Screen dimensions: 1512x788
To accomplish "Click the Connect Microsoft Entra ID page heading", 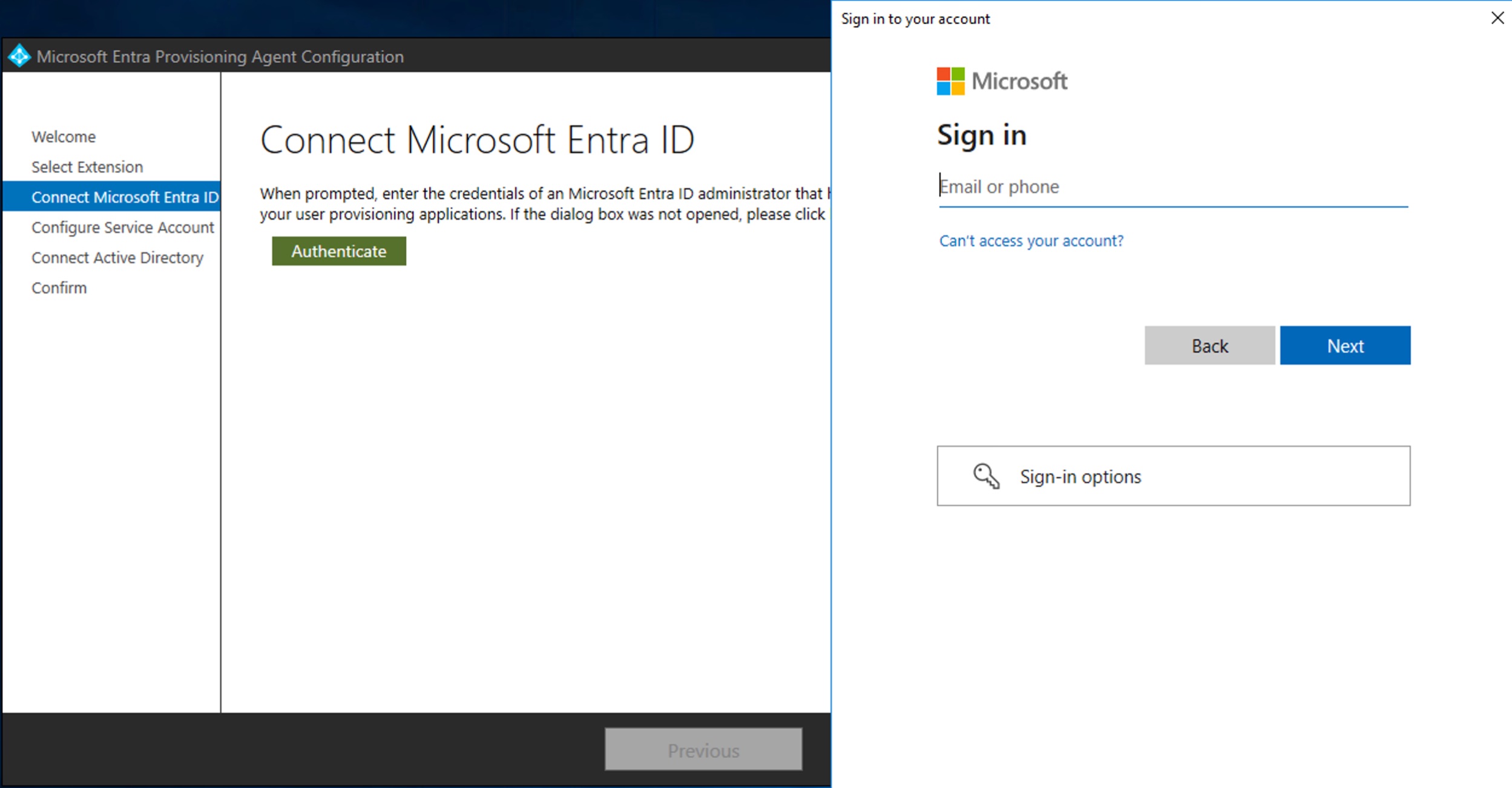I will [x=478, y=139].
